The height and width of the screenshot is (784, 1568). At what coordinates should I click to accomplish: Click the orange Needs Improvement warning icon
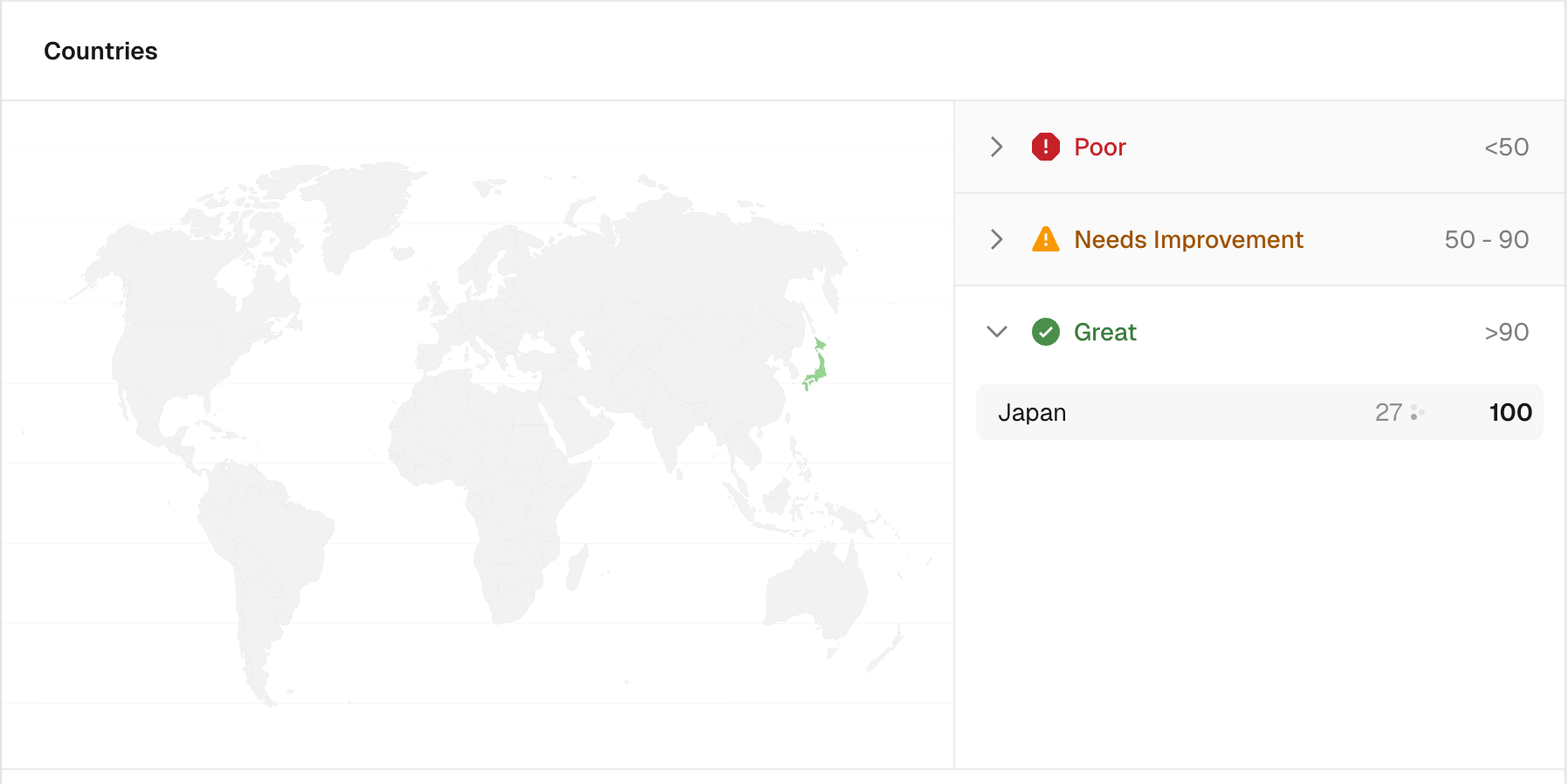click(x=1046, y=239)
